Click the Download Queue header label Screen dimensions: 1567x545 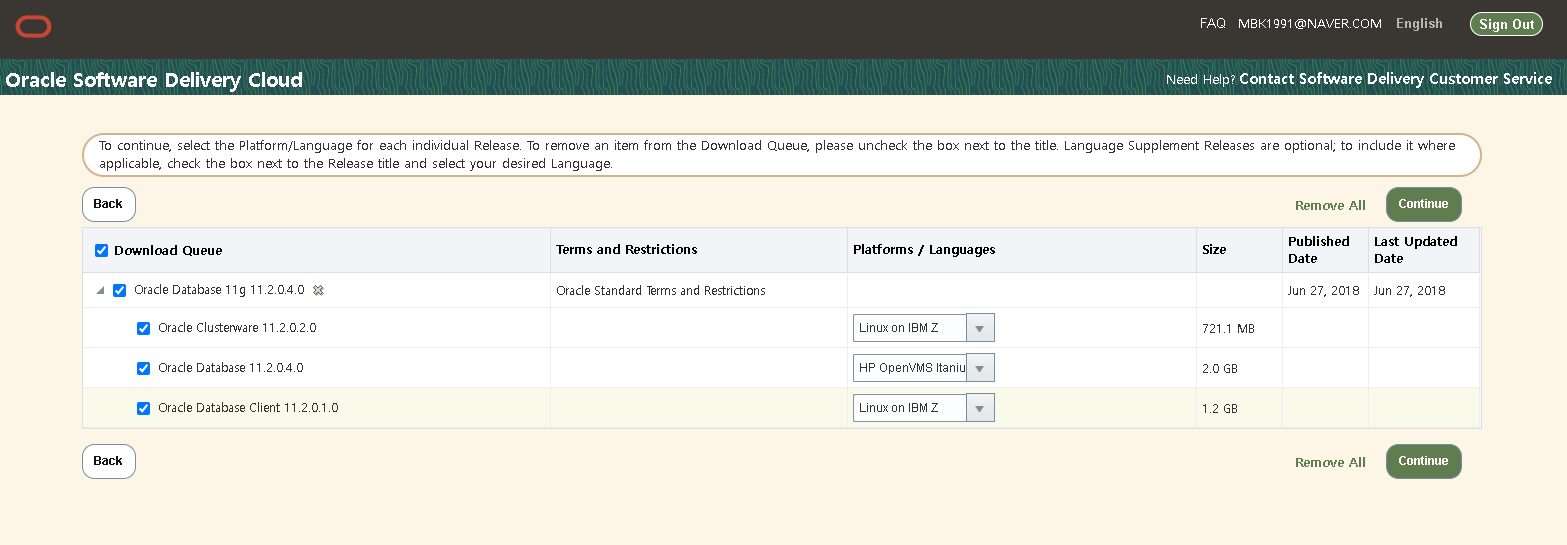click(x=168, y=251)
